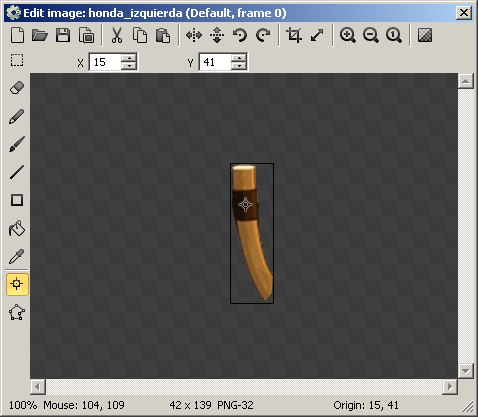Increase the X origin value
This screenshot has height=417, width=478.
pyautogui.click(x=129, y=58)
